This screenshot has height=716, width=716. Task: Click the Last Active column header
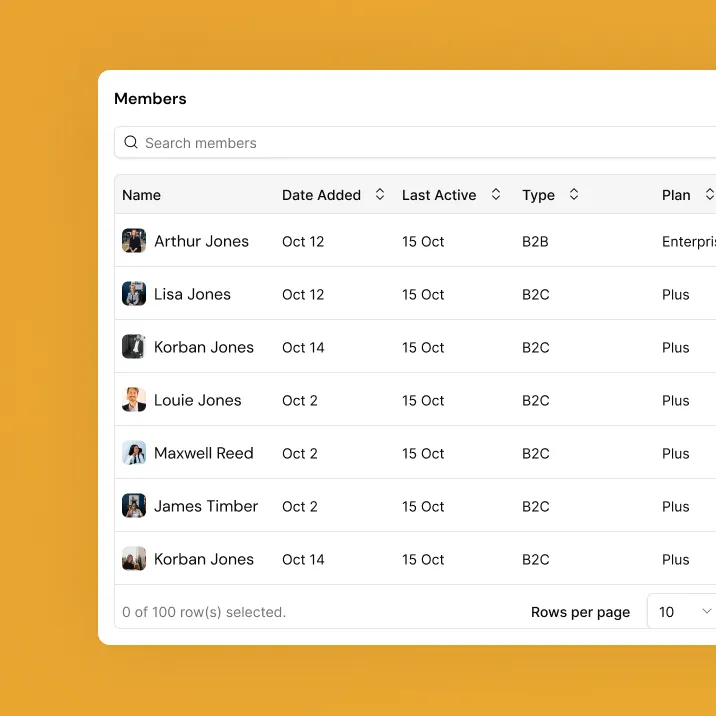click(439, 195)
